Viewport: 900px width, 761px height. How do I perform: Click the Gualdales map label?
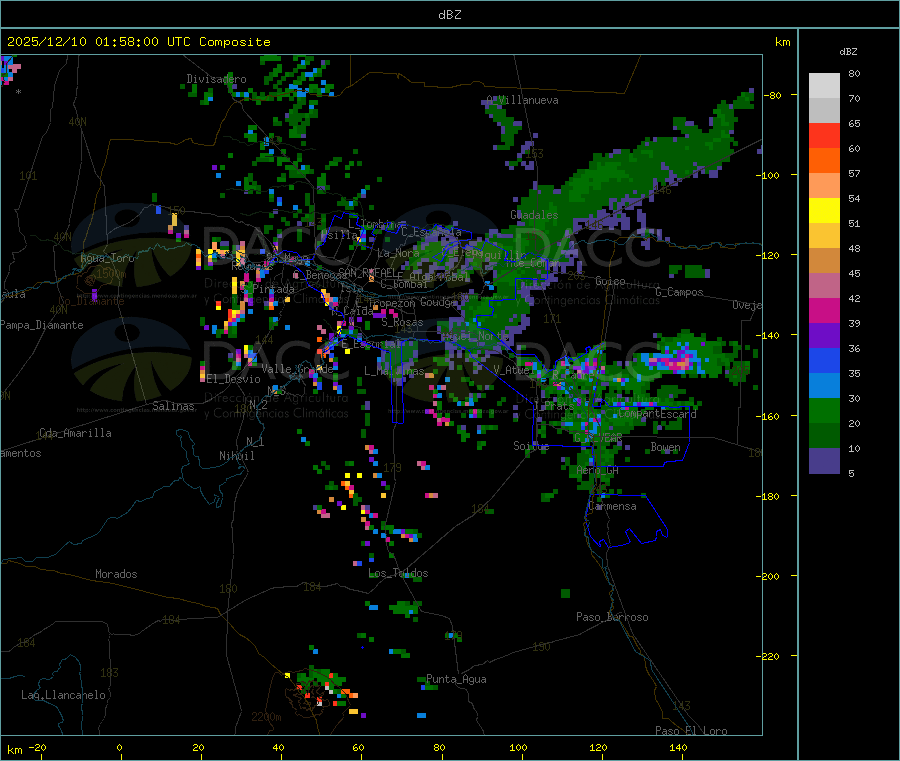click(x=534, y=215)
